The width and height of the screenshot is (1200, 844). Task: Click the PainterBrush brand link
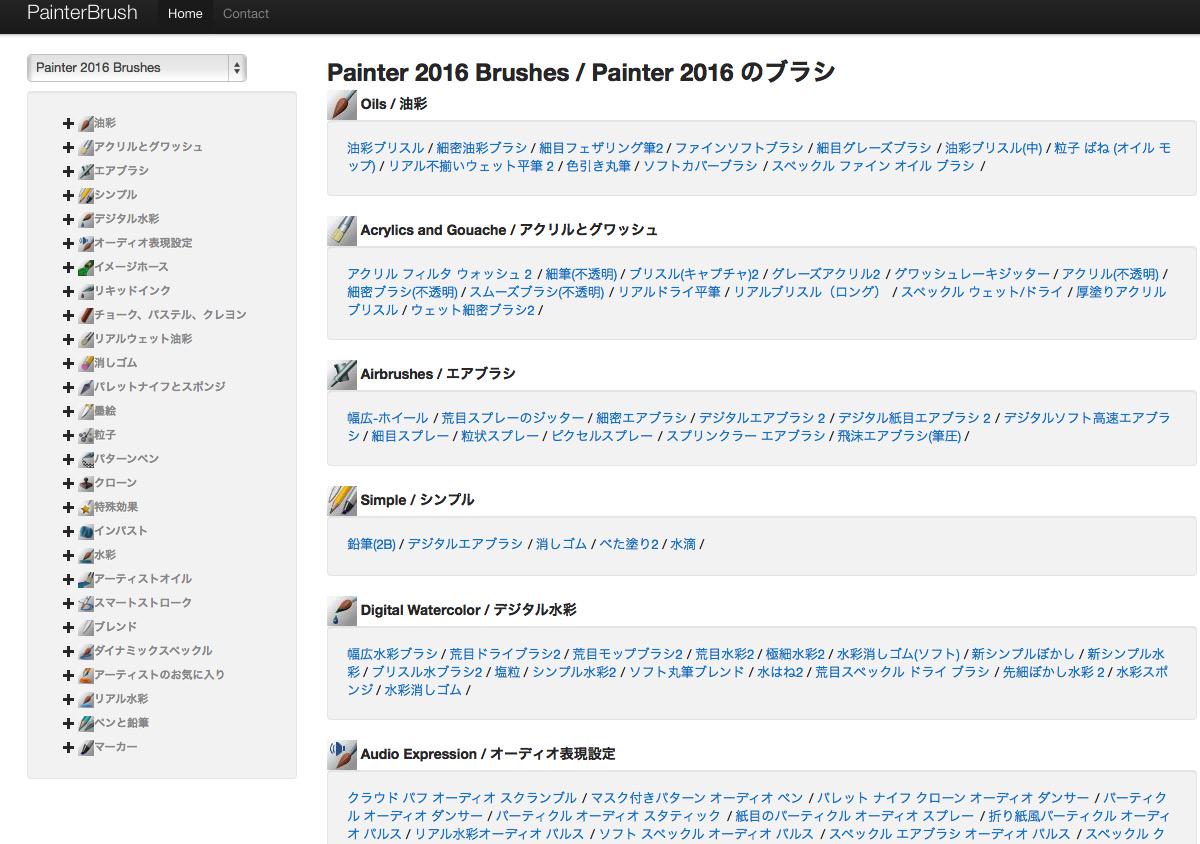coord(82,13)
